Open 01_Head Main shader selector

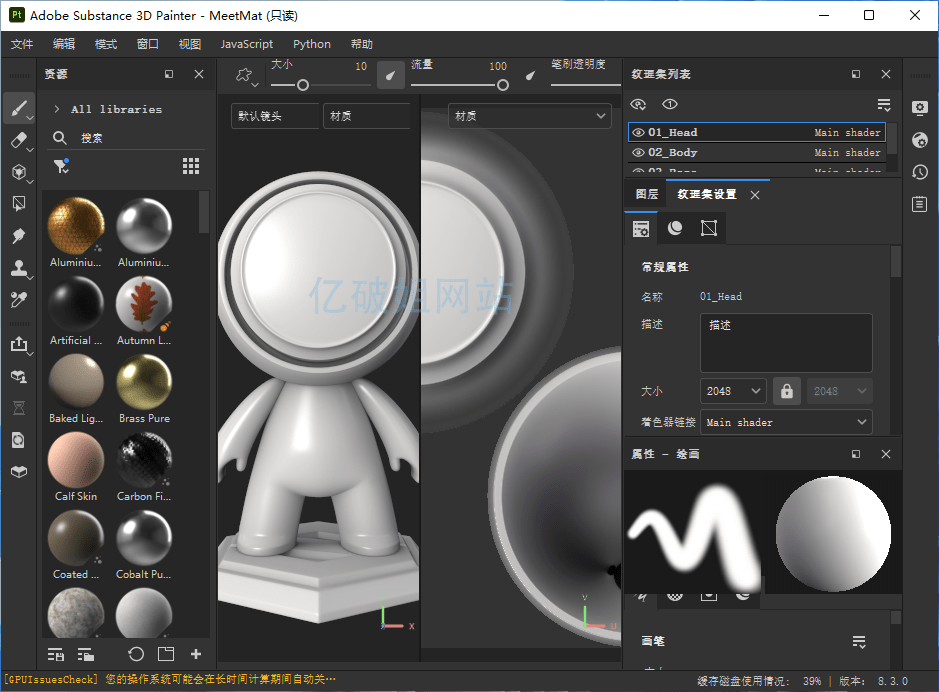coord(847,132)
